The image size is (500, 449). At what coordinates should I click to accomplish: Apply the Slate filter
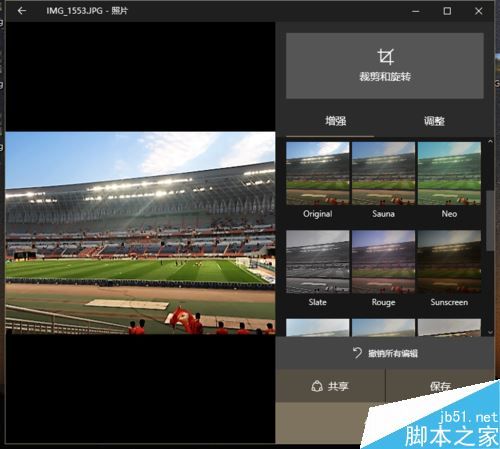318,262
